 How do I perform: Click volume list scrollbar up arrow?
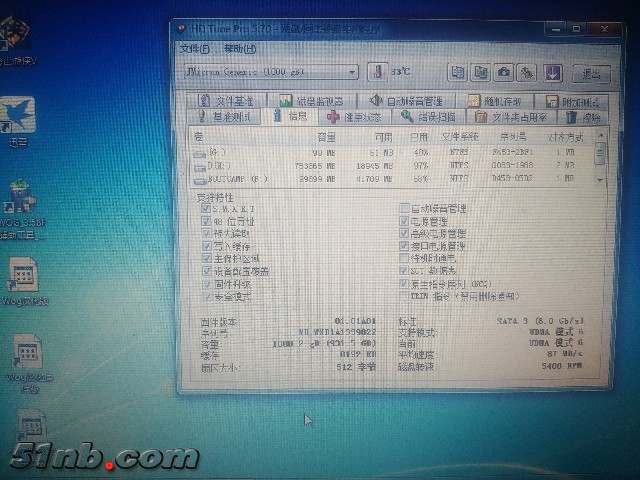[x=600, y=135]
